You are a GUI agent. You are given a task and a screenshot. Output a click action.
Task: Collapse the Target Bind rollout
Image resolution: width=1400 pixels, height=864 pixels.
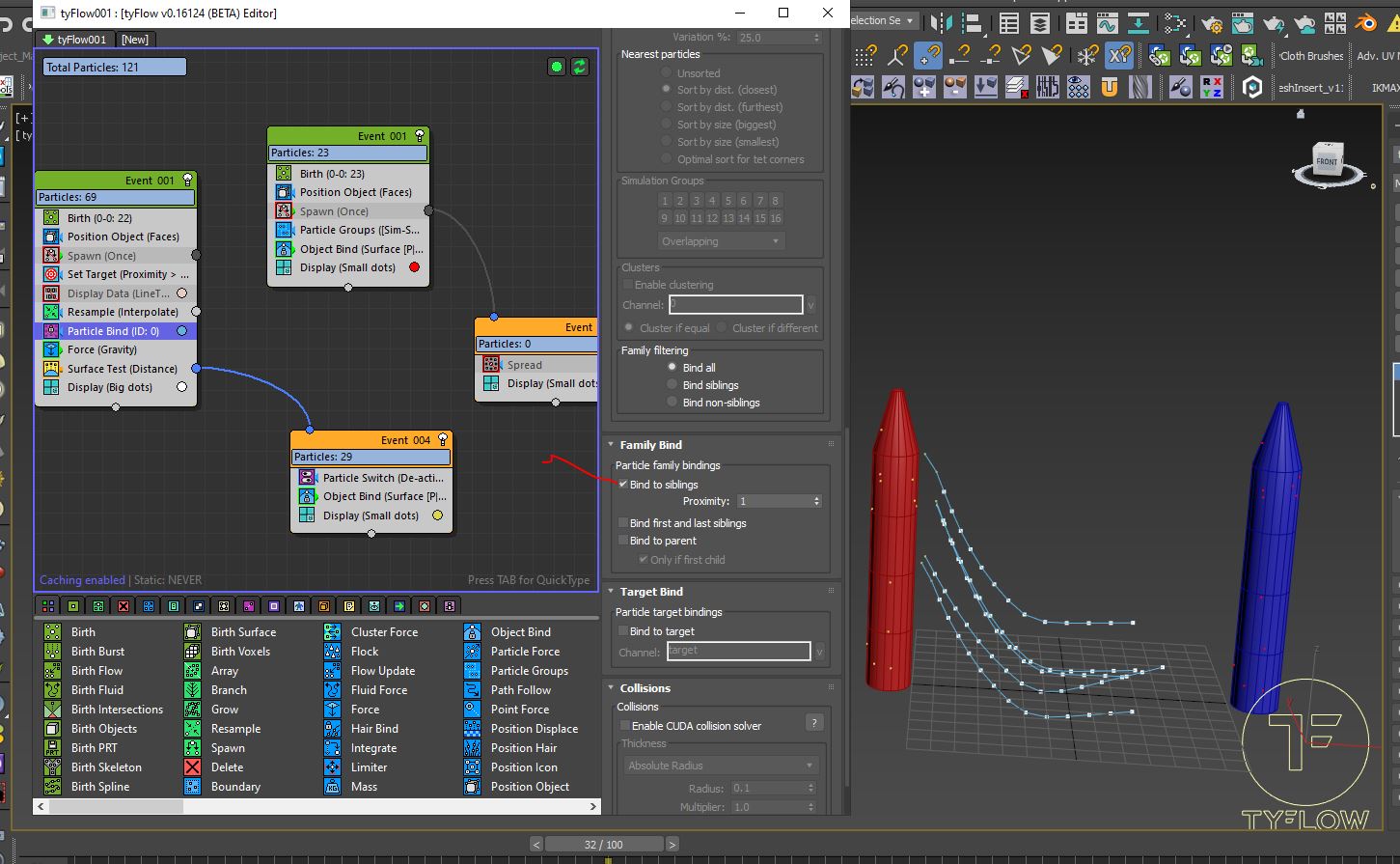click(x=650, y=592)
